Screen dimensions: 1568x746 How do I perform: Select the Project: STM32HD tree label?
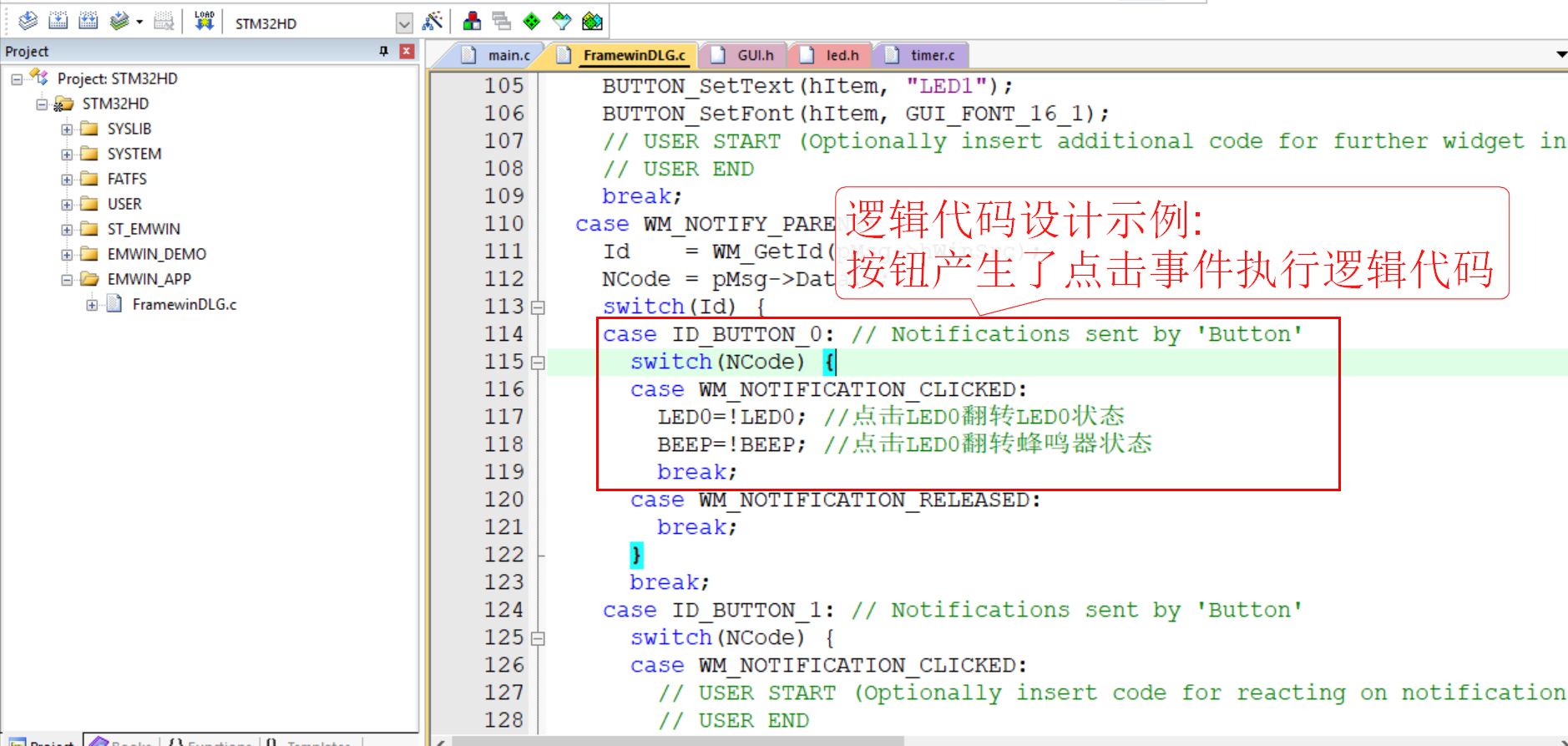point(117,79)
